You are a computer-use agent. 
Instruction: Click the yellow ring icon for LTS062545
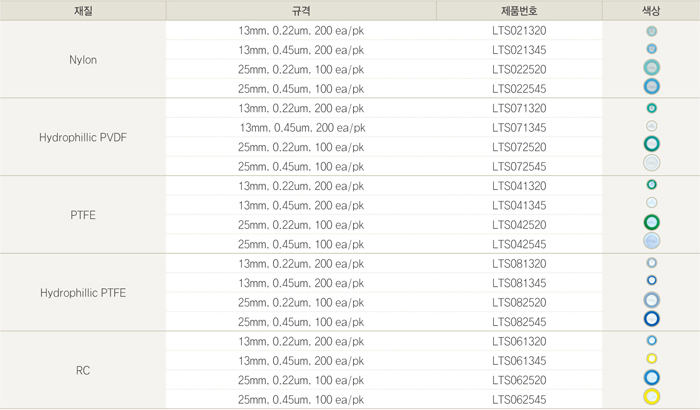click(x=651, y=397)
